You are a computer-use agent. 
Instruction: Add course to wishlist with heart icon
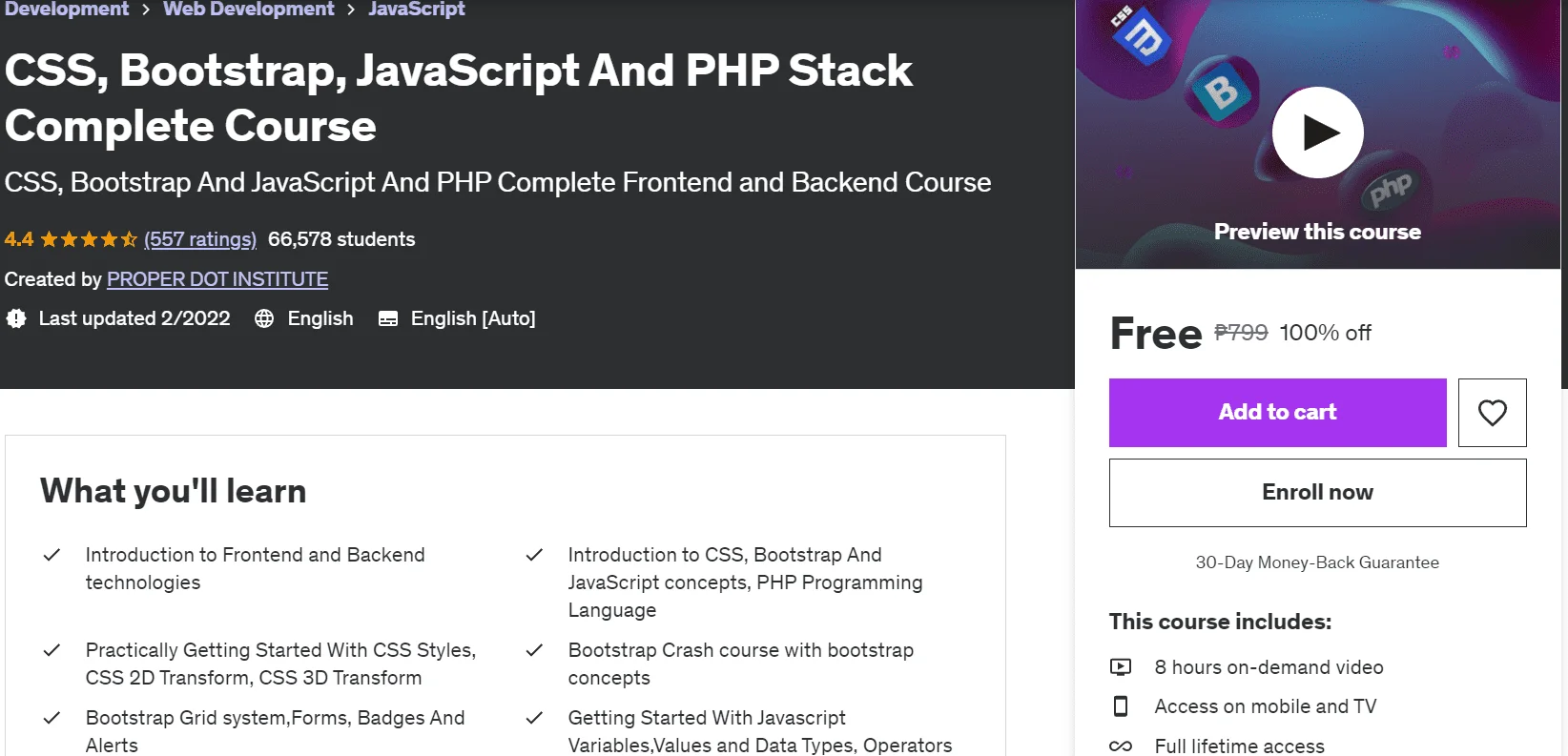[1492, 413]
